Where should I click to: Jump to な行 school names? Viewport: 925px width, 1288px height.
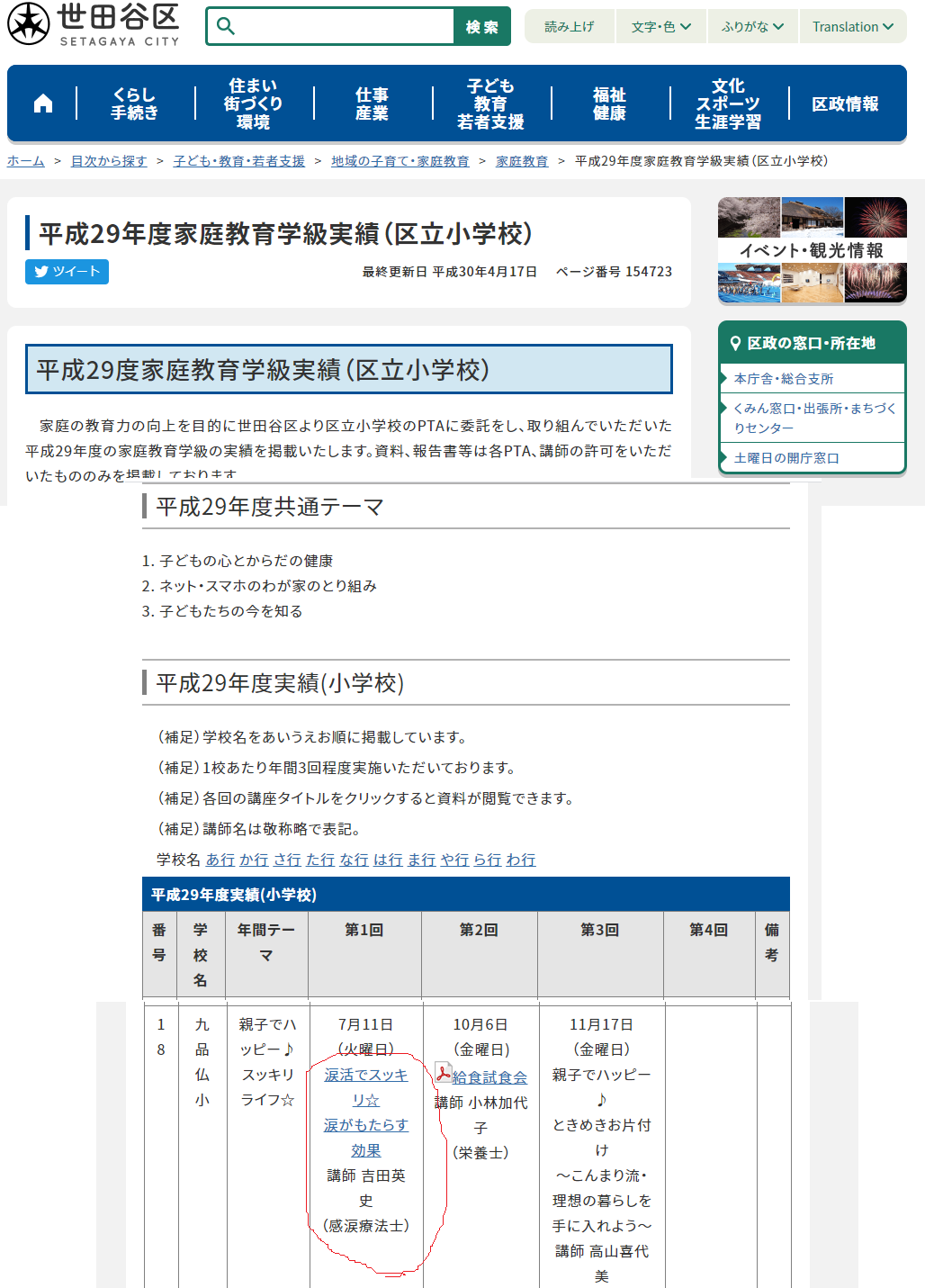(x=354, y=860)
